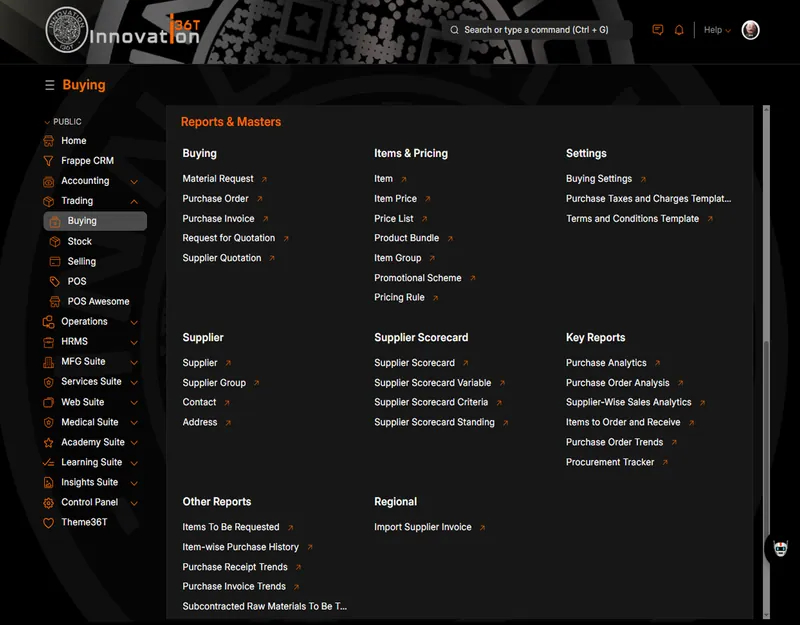Open the notifications bell icon
800x625 pixels.
click(x=679, y=30)
